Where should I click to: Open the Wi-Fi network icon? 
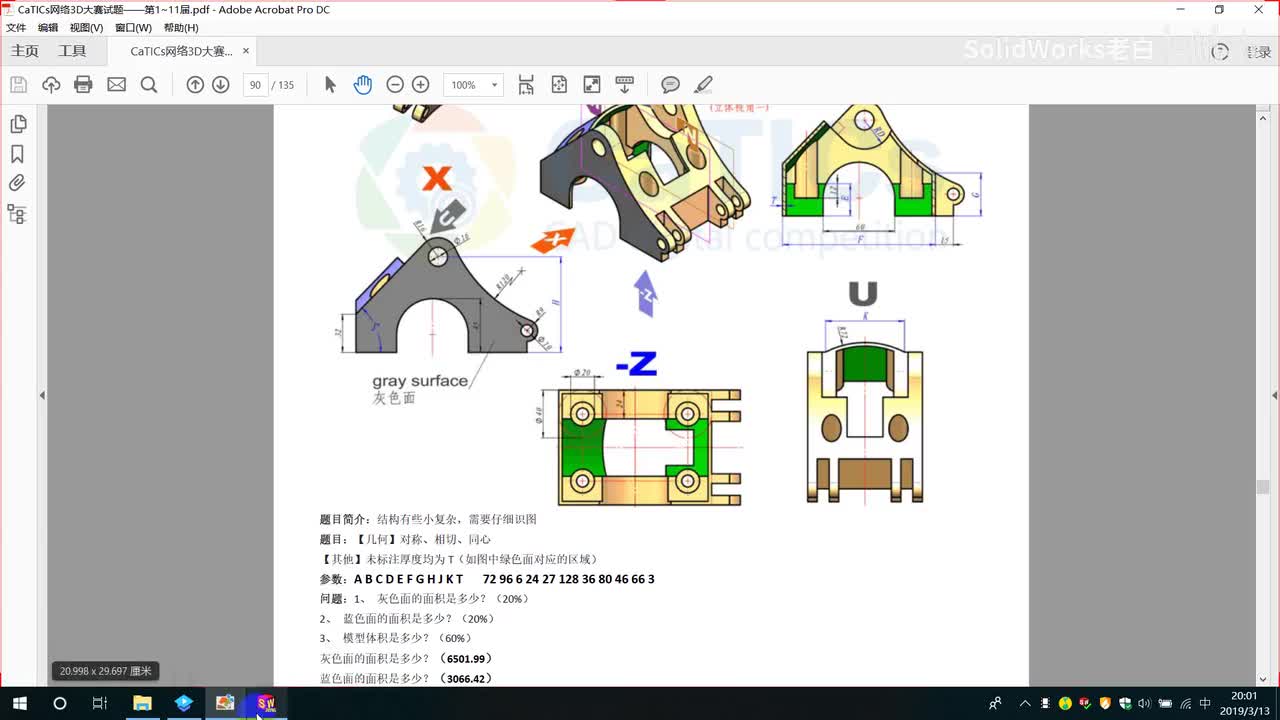(x=1185, y=703)
